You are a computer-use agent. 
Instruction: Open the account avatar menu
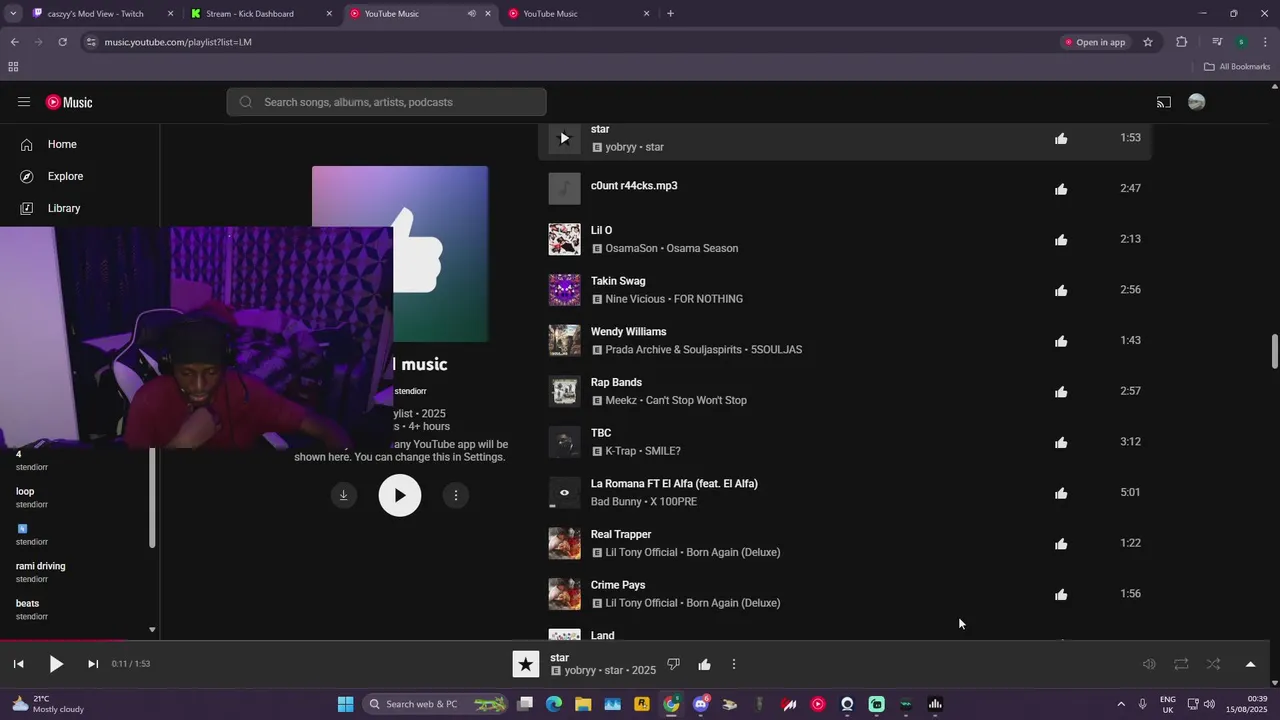pos(1196,102)
